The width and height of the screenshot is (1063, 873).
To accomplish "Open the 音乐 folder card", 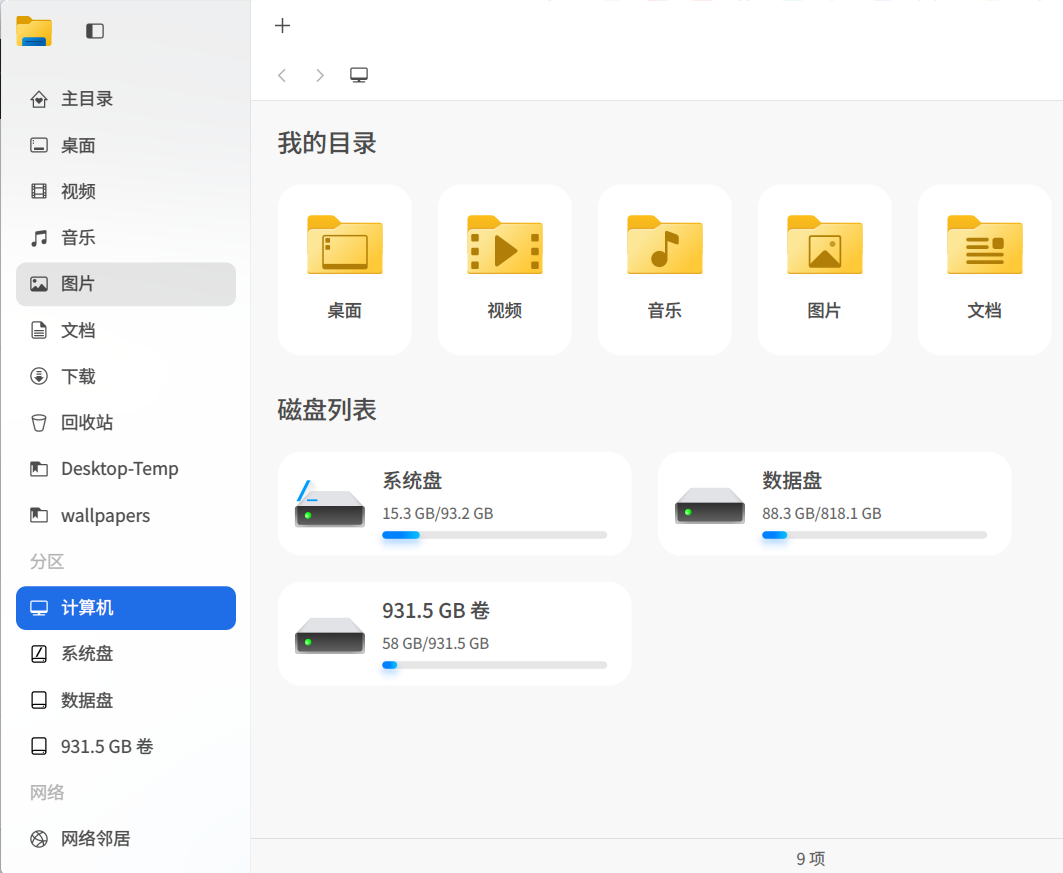I will [664, 270].
